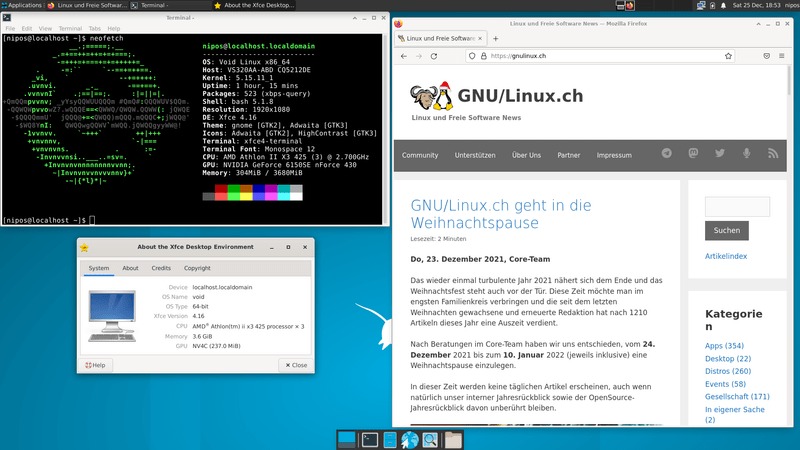Open Terminal Tabs menu
800x450 pixels.
pyautogui.click(x=95, y=29)
